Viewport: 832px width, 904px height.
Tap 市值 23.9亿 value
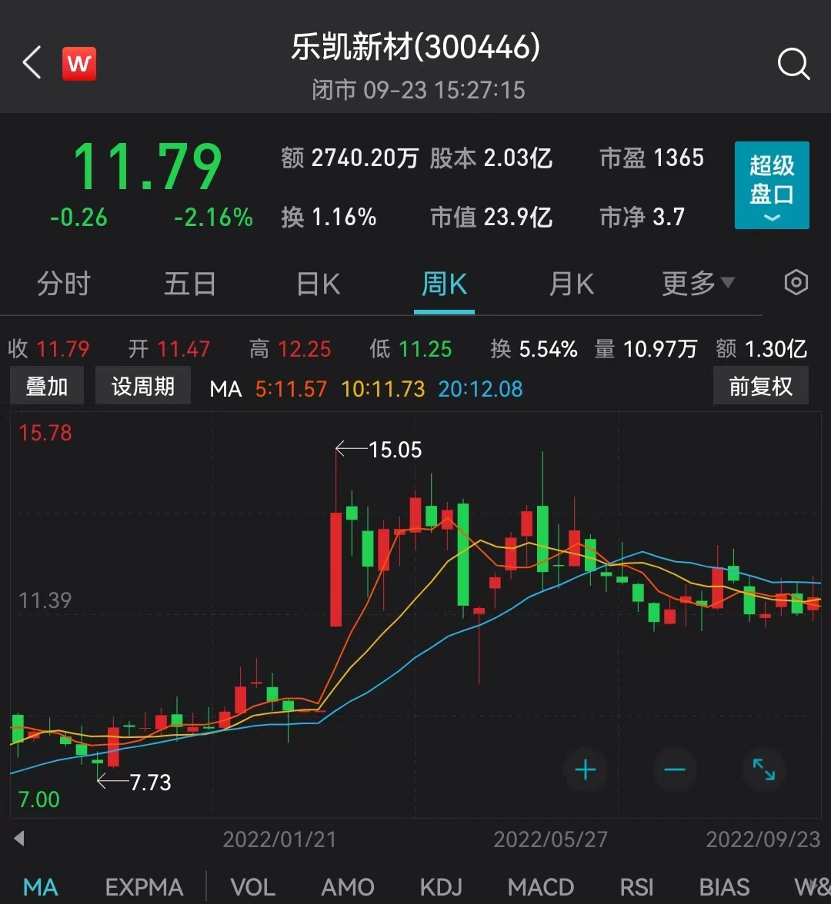(491, 217)
